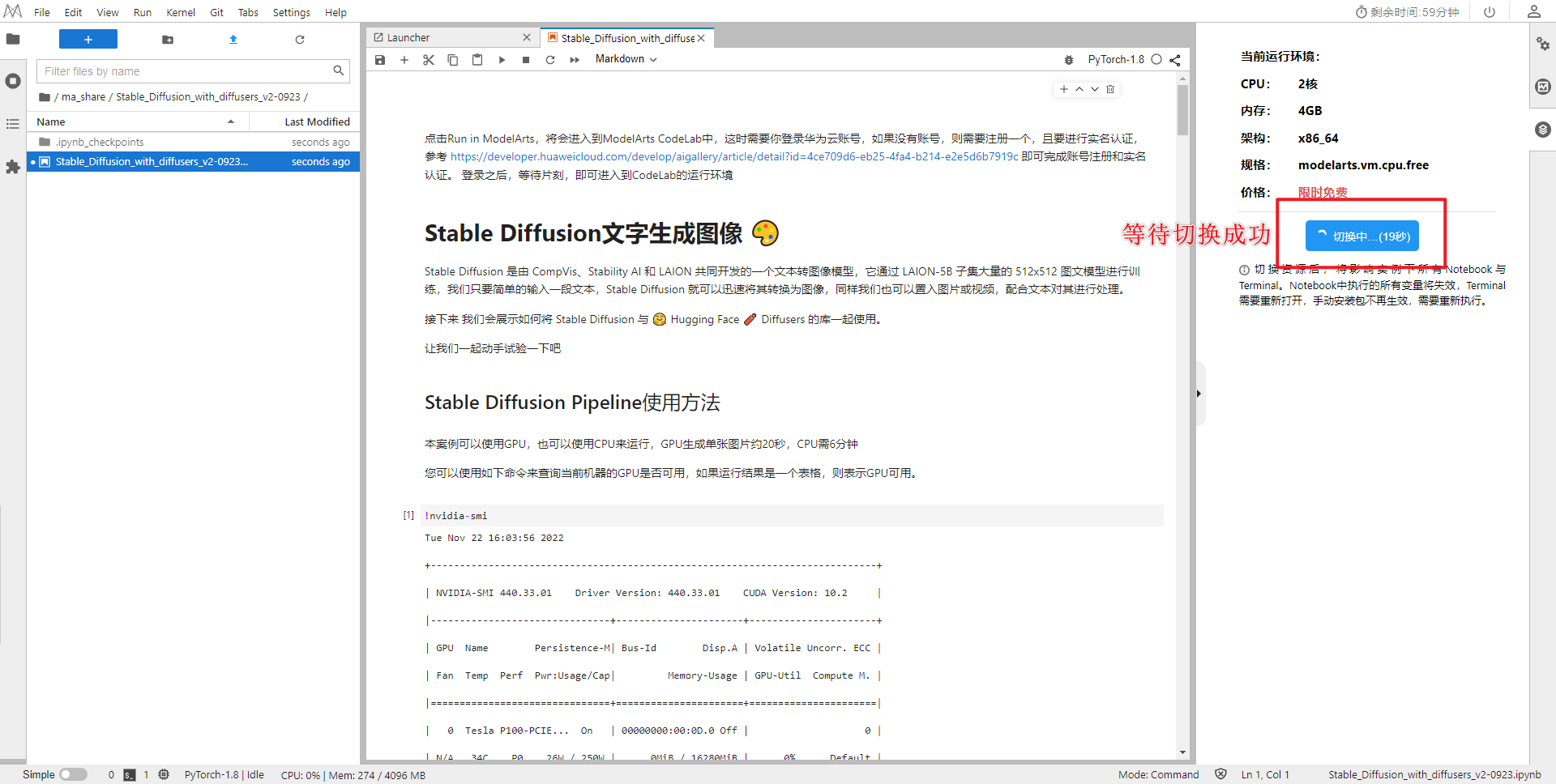The height and width of the screenshot is (784, 1556).
Task: Restart the kernel
Action: [550, 60]
